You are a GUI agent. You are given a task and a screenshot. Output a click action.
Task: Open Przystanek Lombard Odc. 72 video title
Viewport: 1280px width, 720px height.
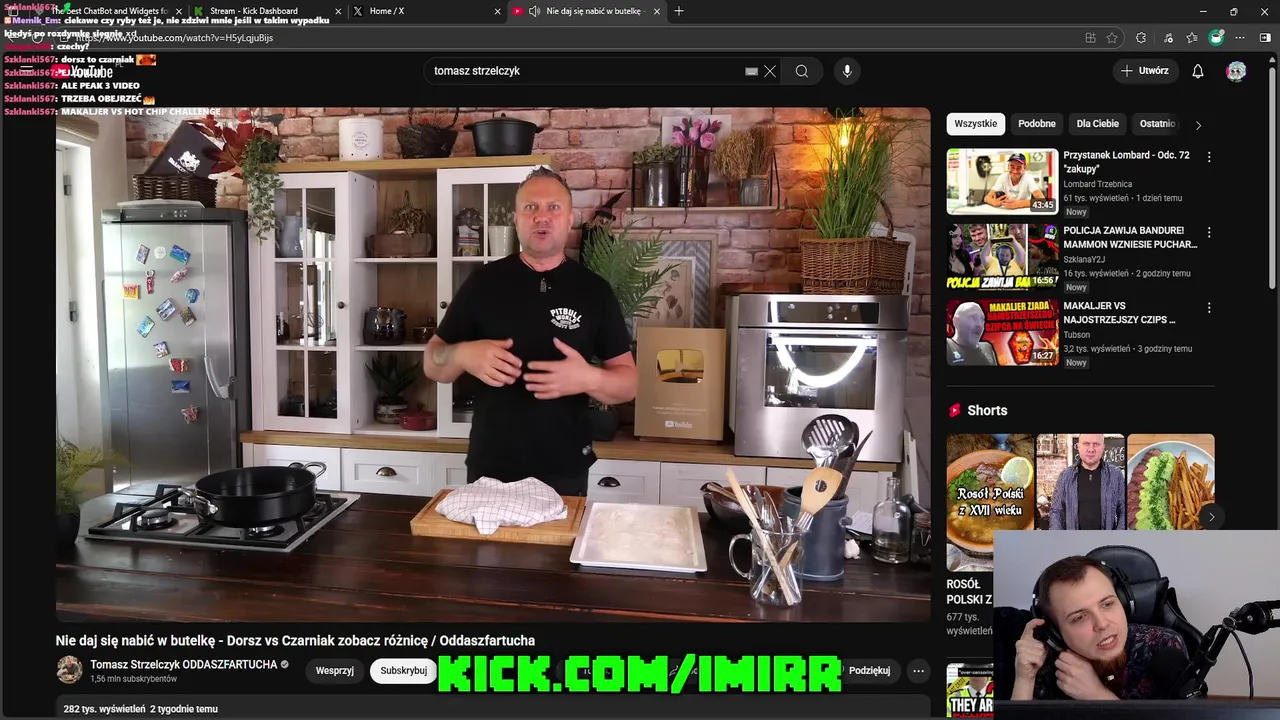click(x=1126, y=162)
